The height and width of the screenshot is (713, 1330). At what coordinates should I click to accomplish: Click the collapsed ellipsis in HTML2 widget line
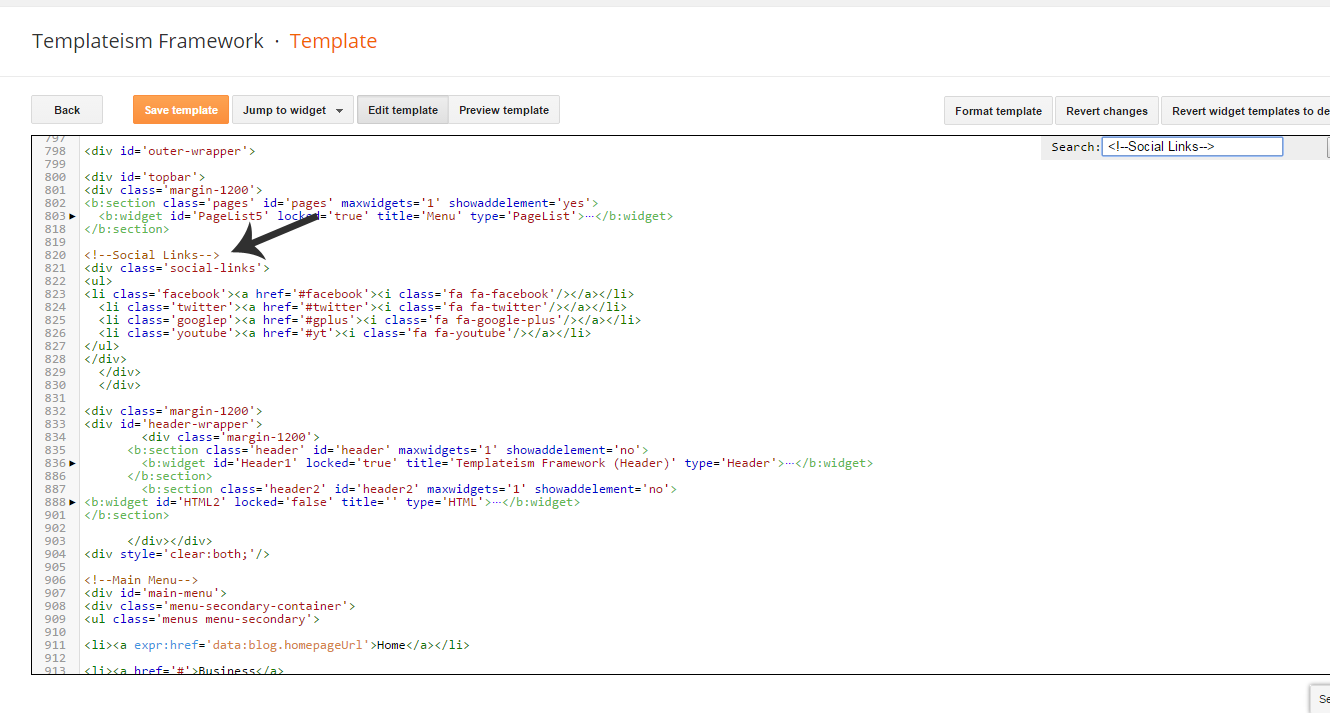[498, 502]
